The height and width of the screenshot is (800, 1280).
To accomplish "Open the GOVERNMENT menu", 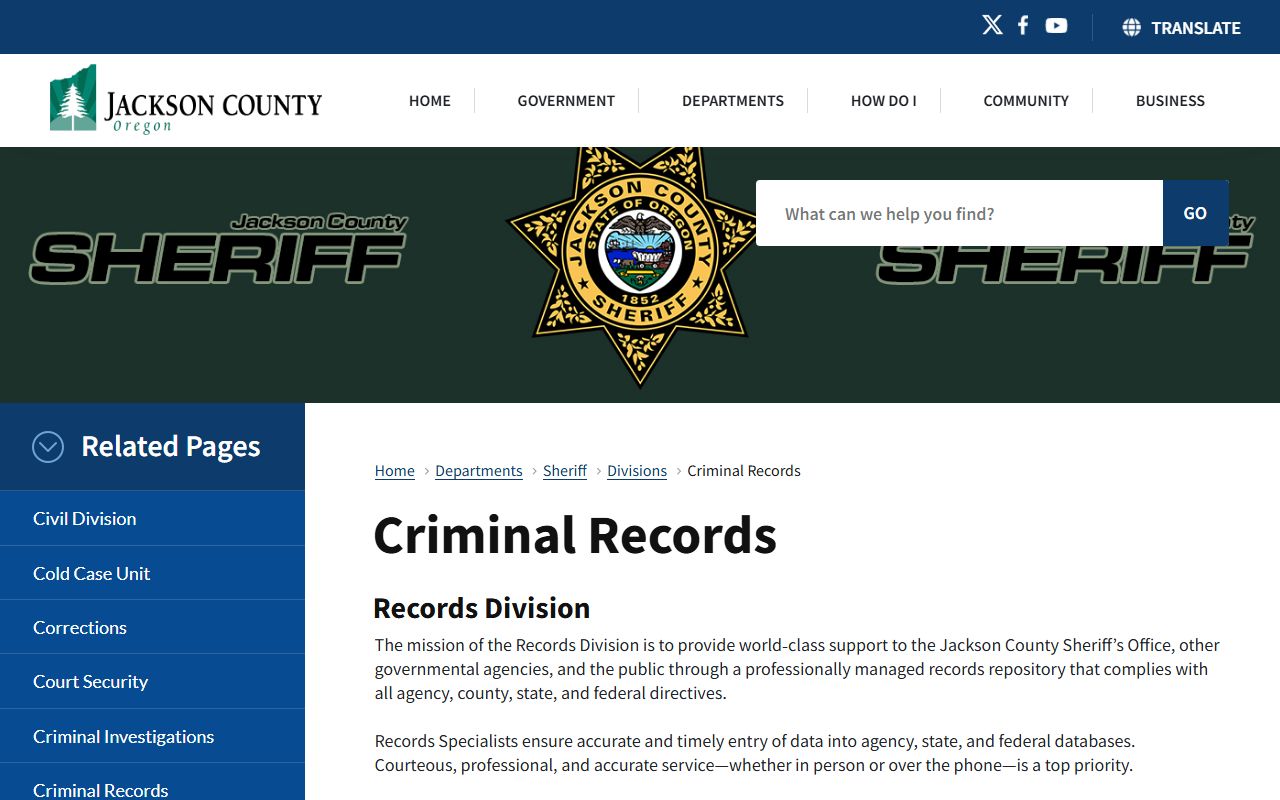I will [x=566, y=101].
